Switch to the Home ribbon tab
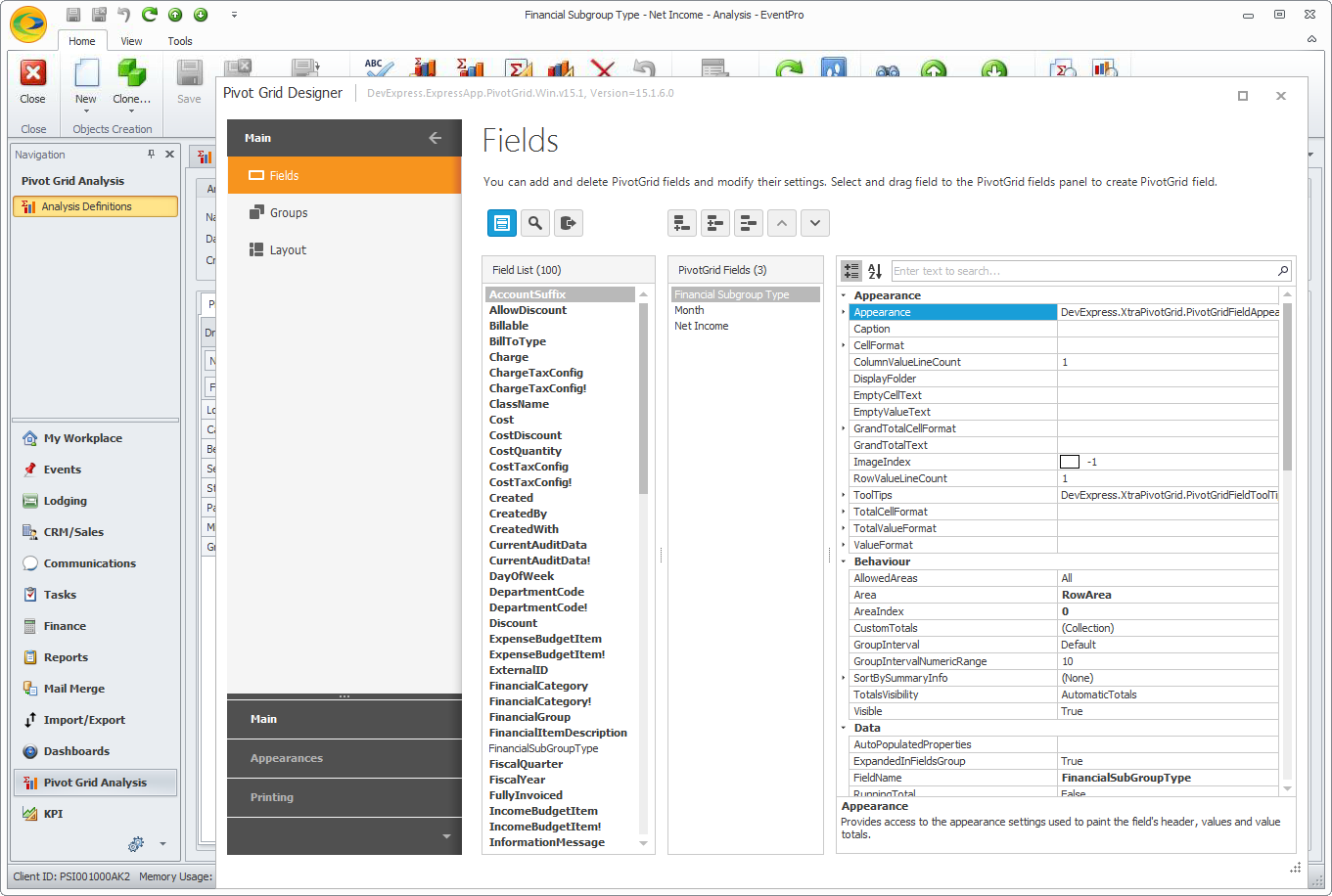The width and height of the screenshot is (1332, 896). [82, 41]
